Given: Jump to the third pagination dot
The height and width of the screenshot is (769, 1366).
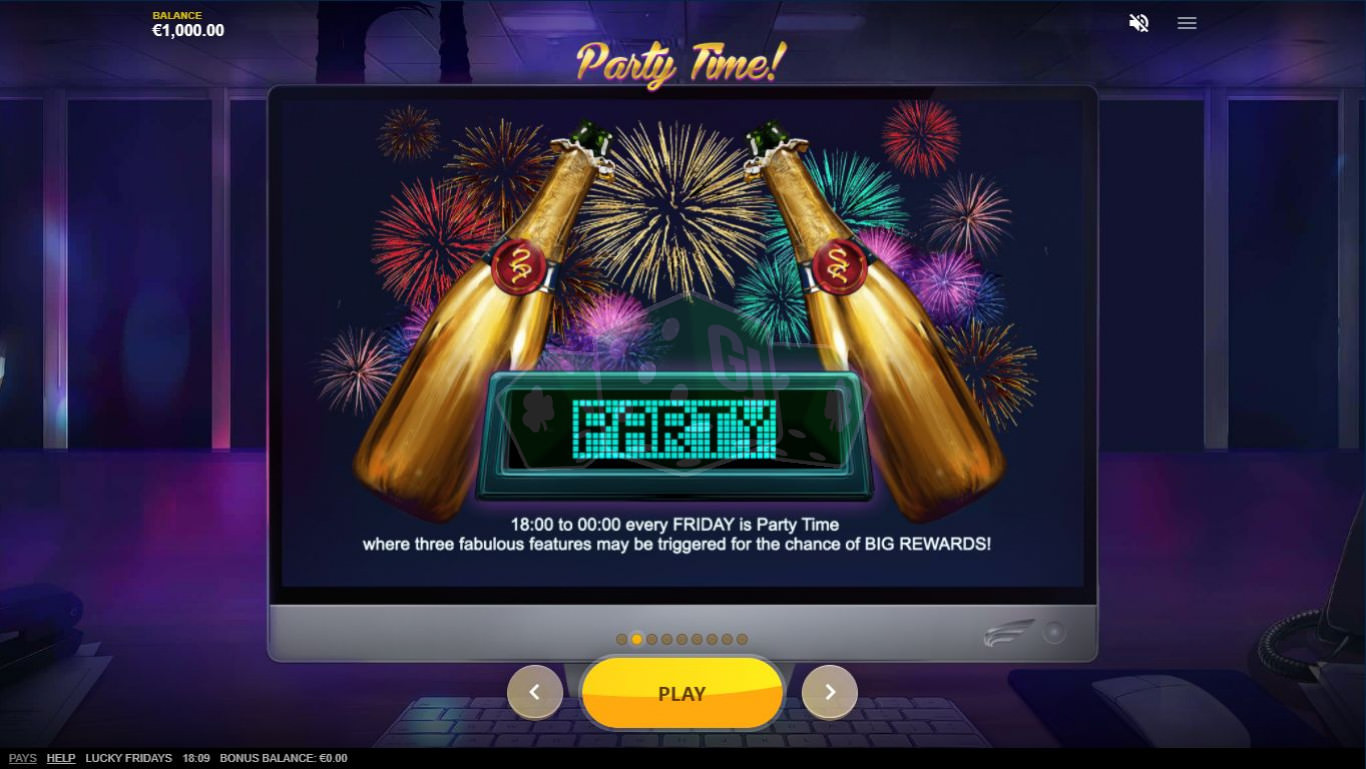Looking at the screenshot, I should click(x=652, y=639).
